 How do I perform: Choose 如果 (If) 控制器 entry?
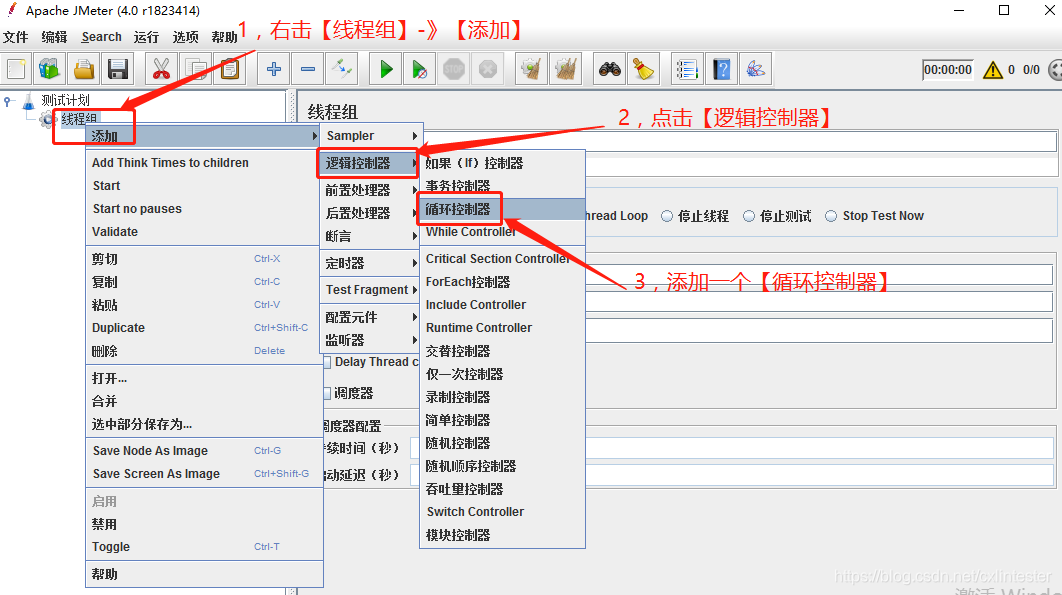click(502, 163)
